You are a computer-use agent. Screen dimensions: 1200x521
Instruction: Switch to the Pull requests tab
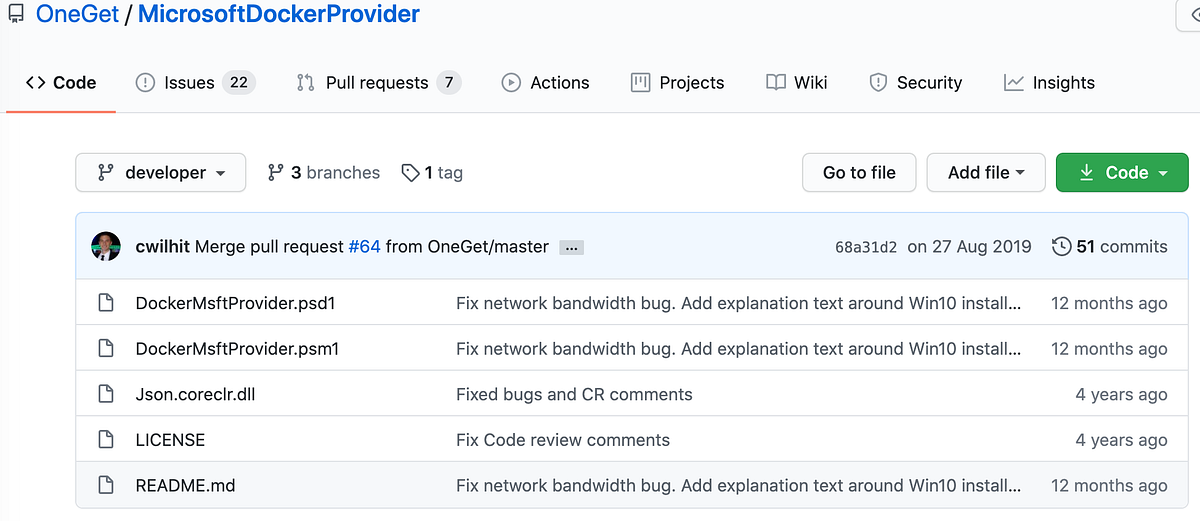[x=378, y=83]
